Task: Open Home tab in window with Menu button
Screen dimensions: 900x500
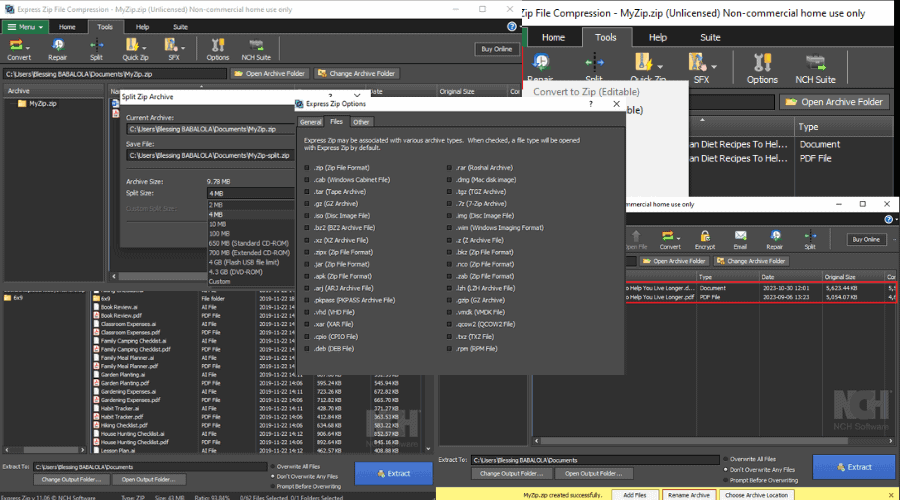Action: pos(67,27)
